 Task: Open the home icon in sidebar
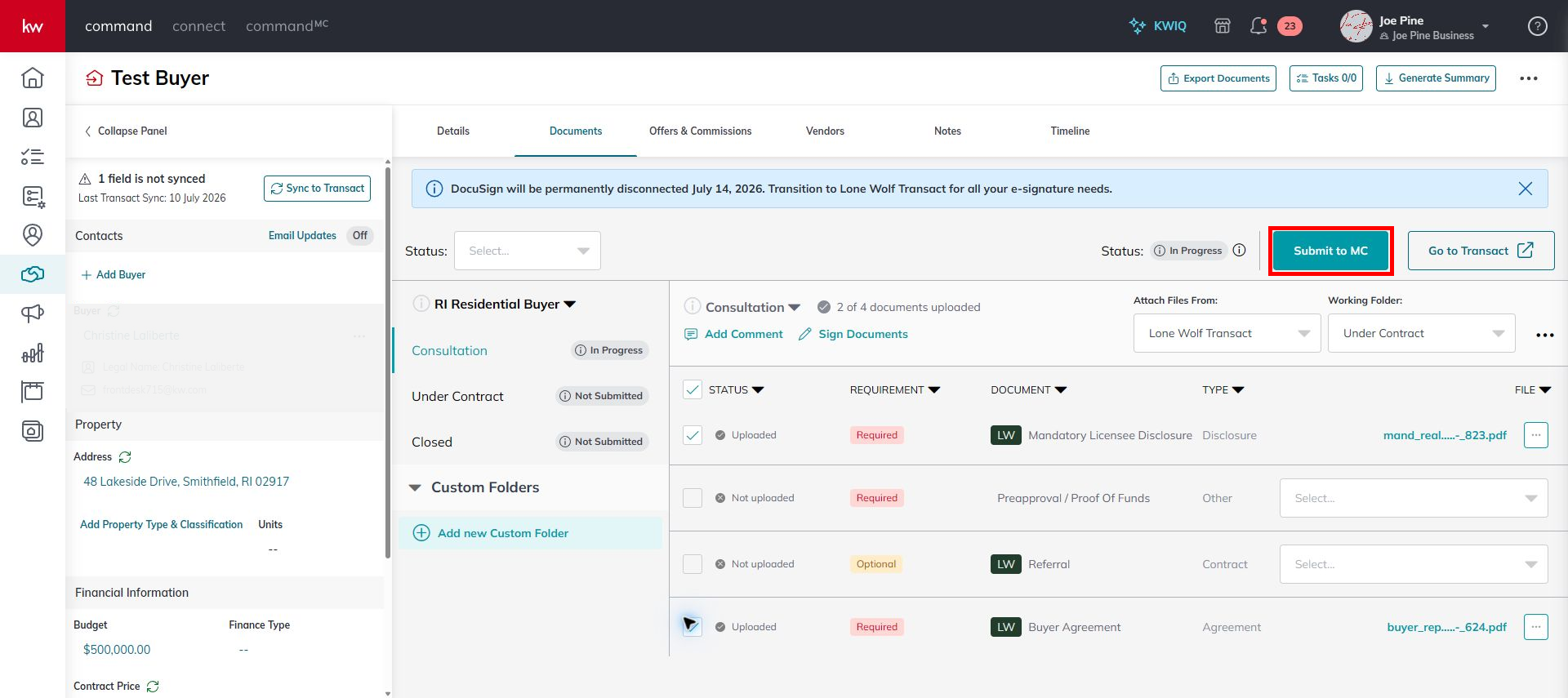(x=33, y=78)
